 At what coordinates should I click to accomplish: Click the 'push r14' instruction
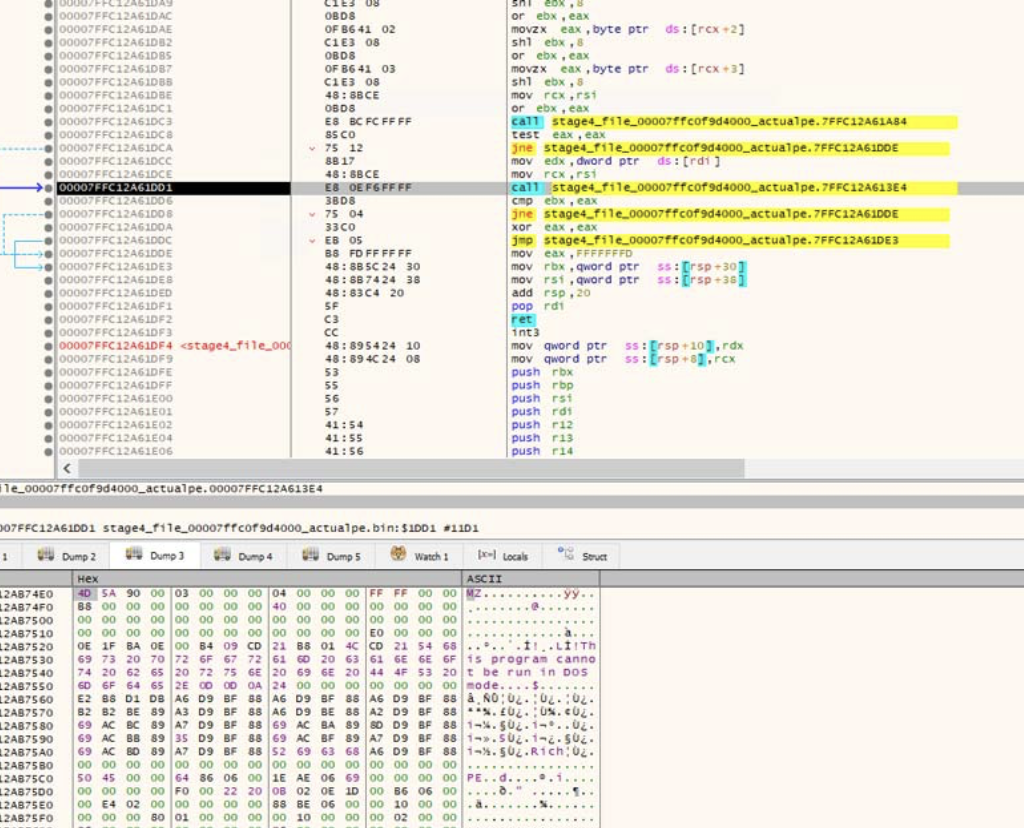[x=542, y=451]
